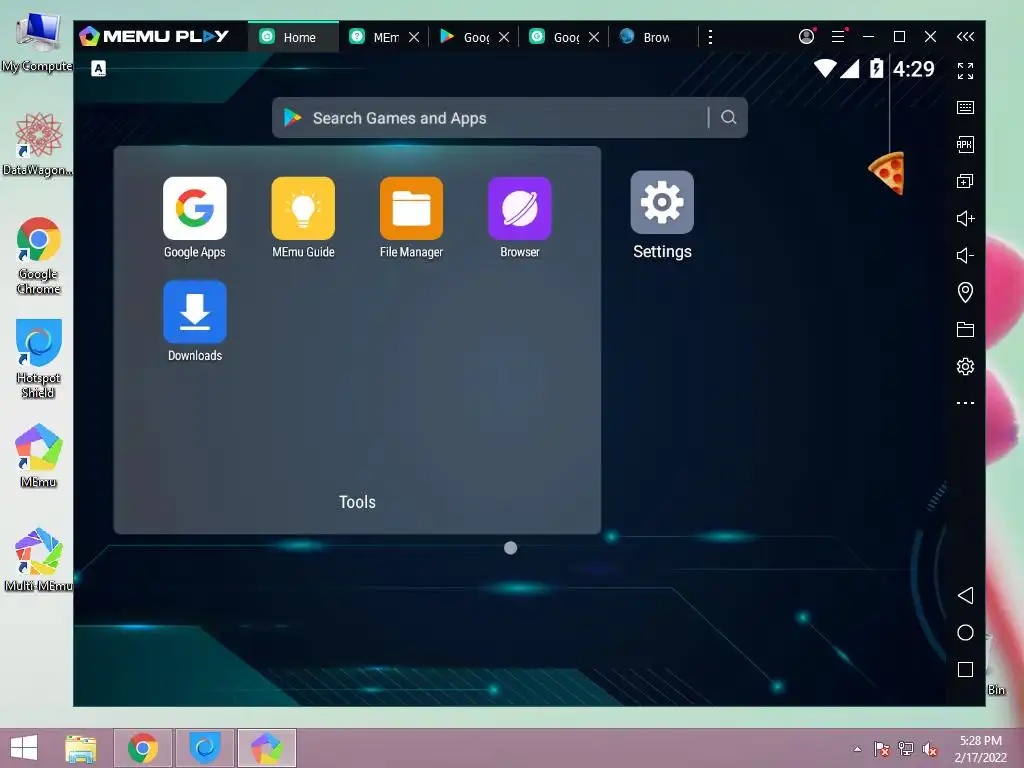Open the Android Settings app
The width and height of the screenshot is (1024, 768).
click(x=662, y=202)
